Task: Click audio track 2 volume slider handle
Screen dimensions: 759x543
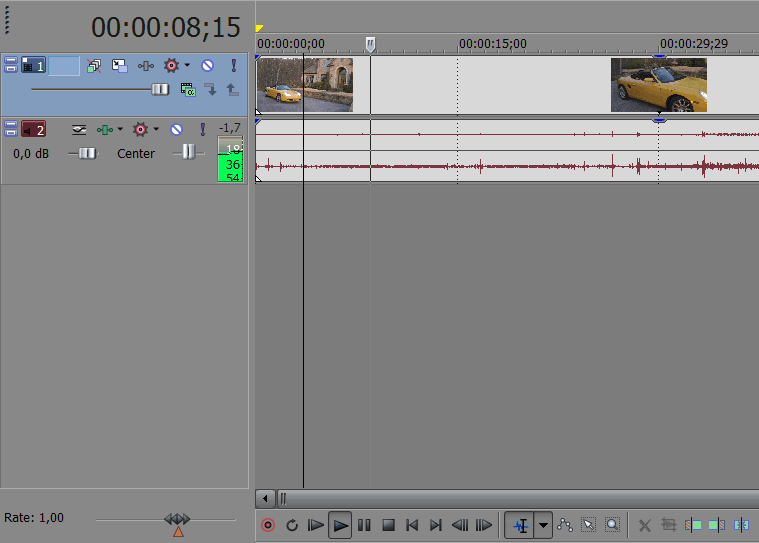Action: point(87,153)
